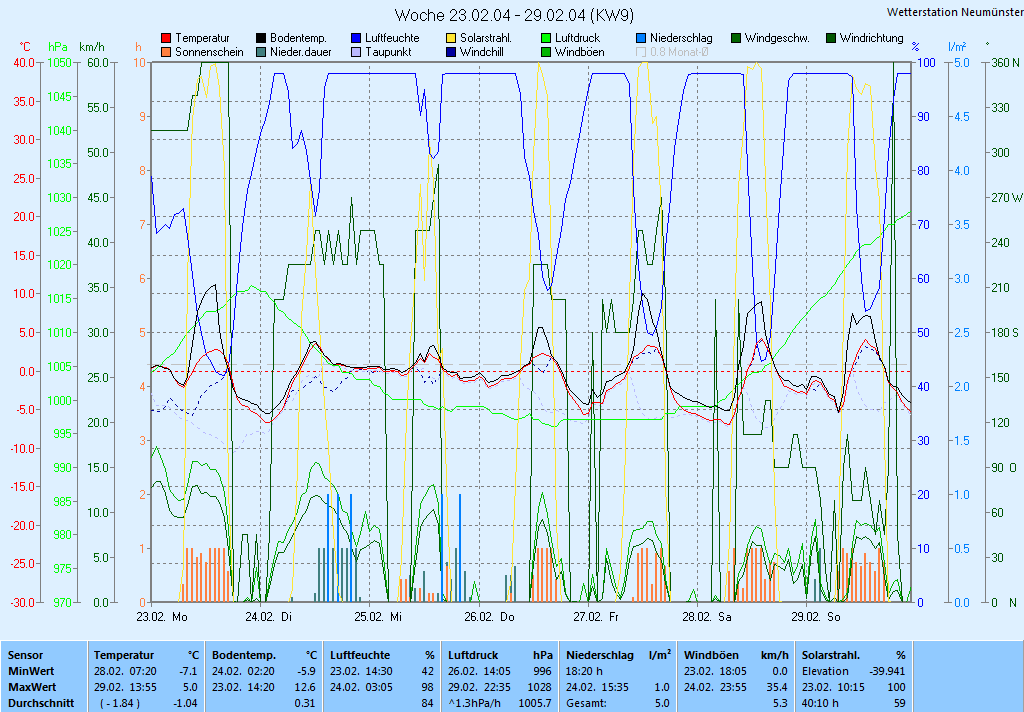
Task: Click the black Bodentemp. legend swatch
Action: point(261,39)
